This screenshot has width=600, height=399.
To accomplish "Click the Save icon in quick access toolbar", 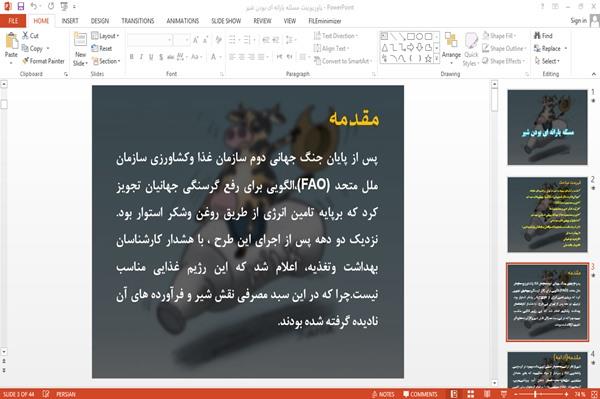I will click(x=21, y=6).
